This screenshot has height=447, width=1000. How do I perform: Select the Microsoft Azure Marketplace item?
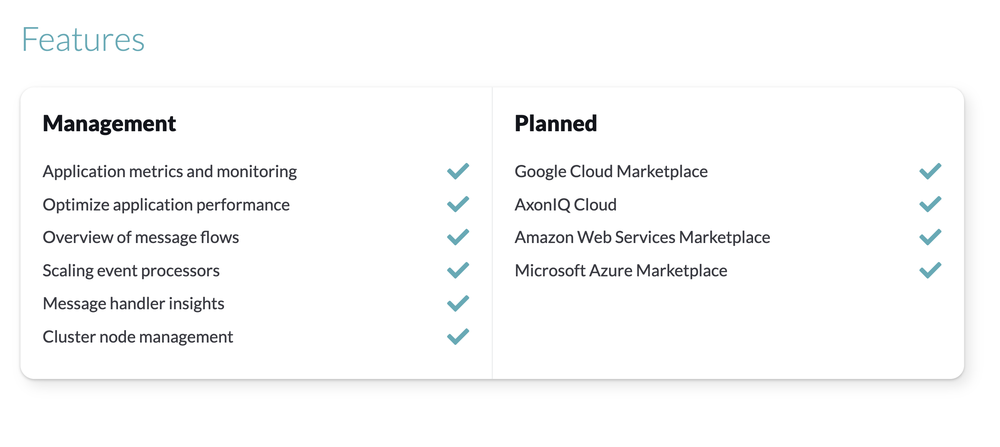[621, 270]
